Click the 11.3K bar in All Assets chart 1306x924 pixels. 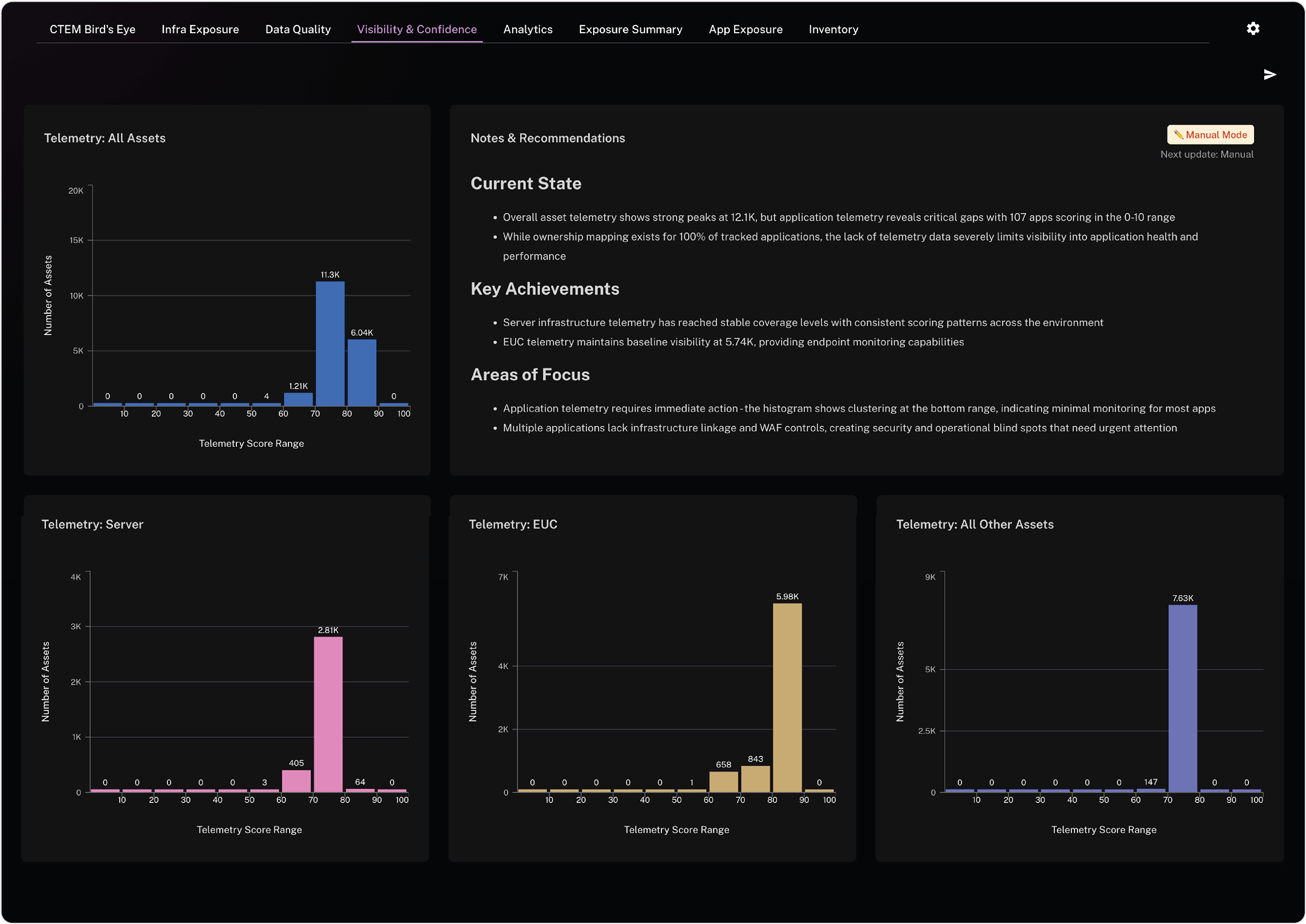click(330, 345)
